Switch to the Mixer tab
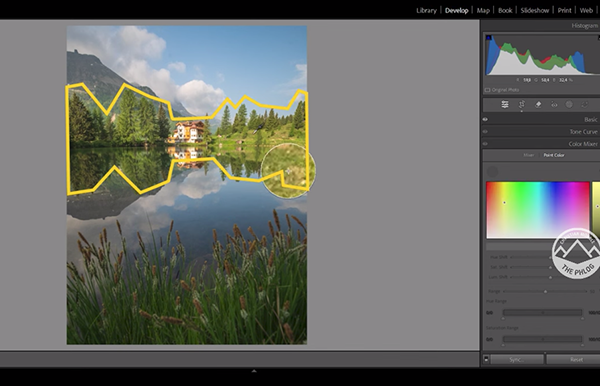The height and width of the screenshot is (386, 600). (528, 155)
